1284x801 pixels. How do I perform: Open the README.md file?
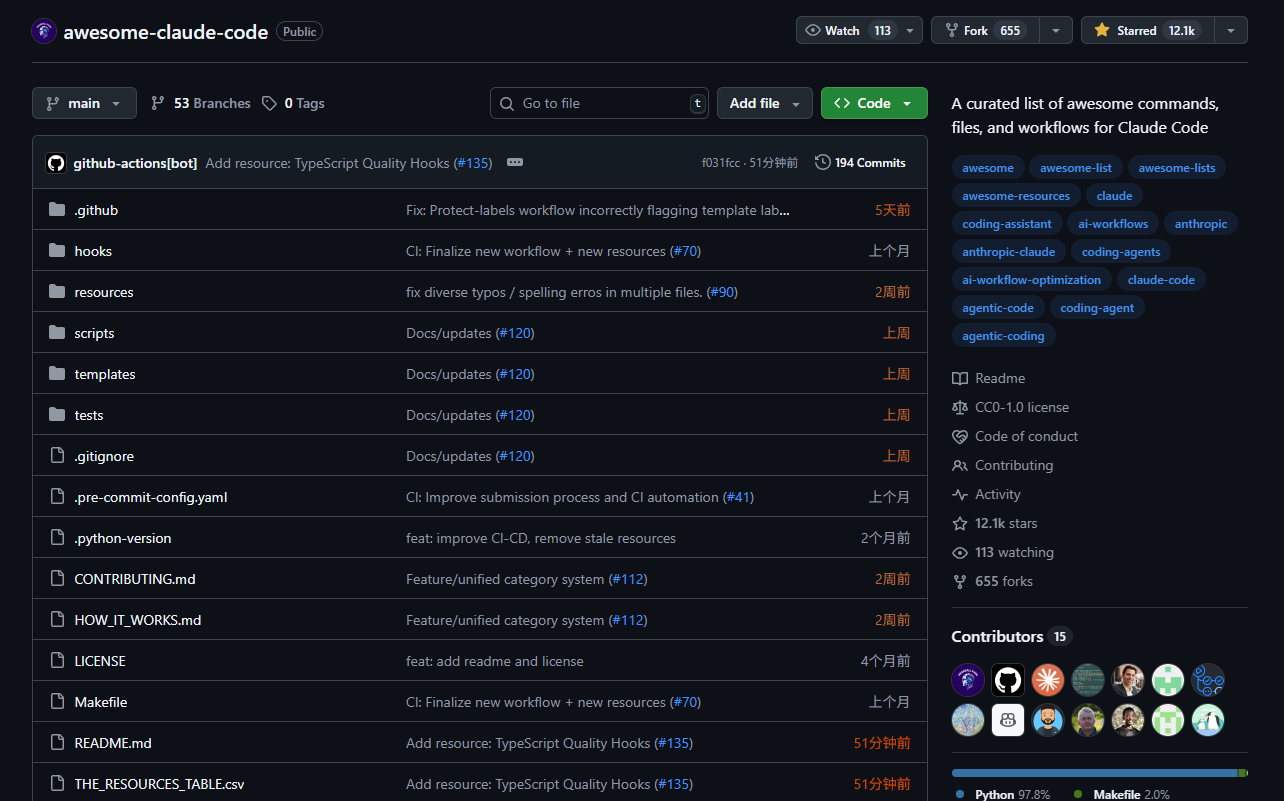pyautogui.click(x=113, y=743)
